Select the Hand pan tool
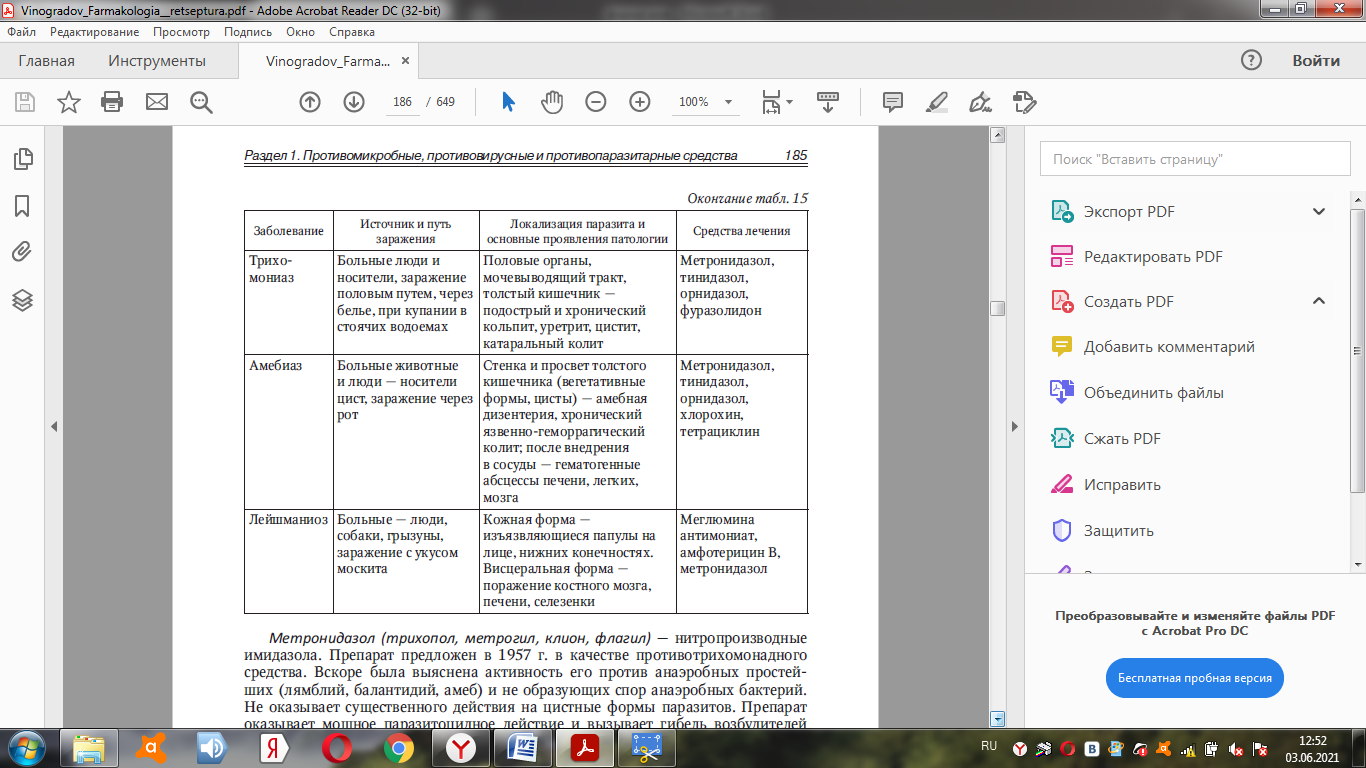 coord(552,102)
